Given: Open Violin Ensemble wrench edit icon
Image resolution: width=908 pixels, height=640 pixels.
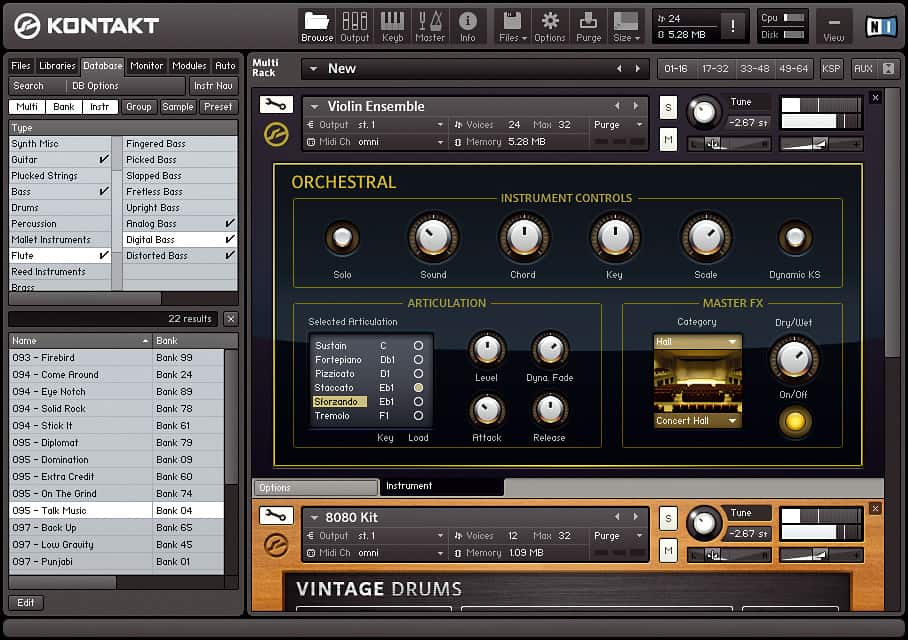Looking at the screenshot, I should coord(276,105).
